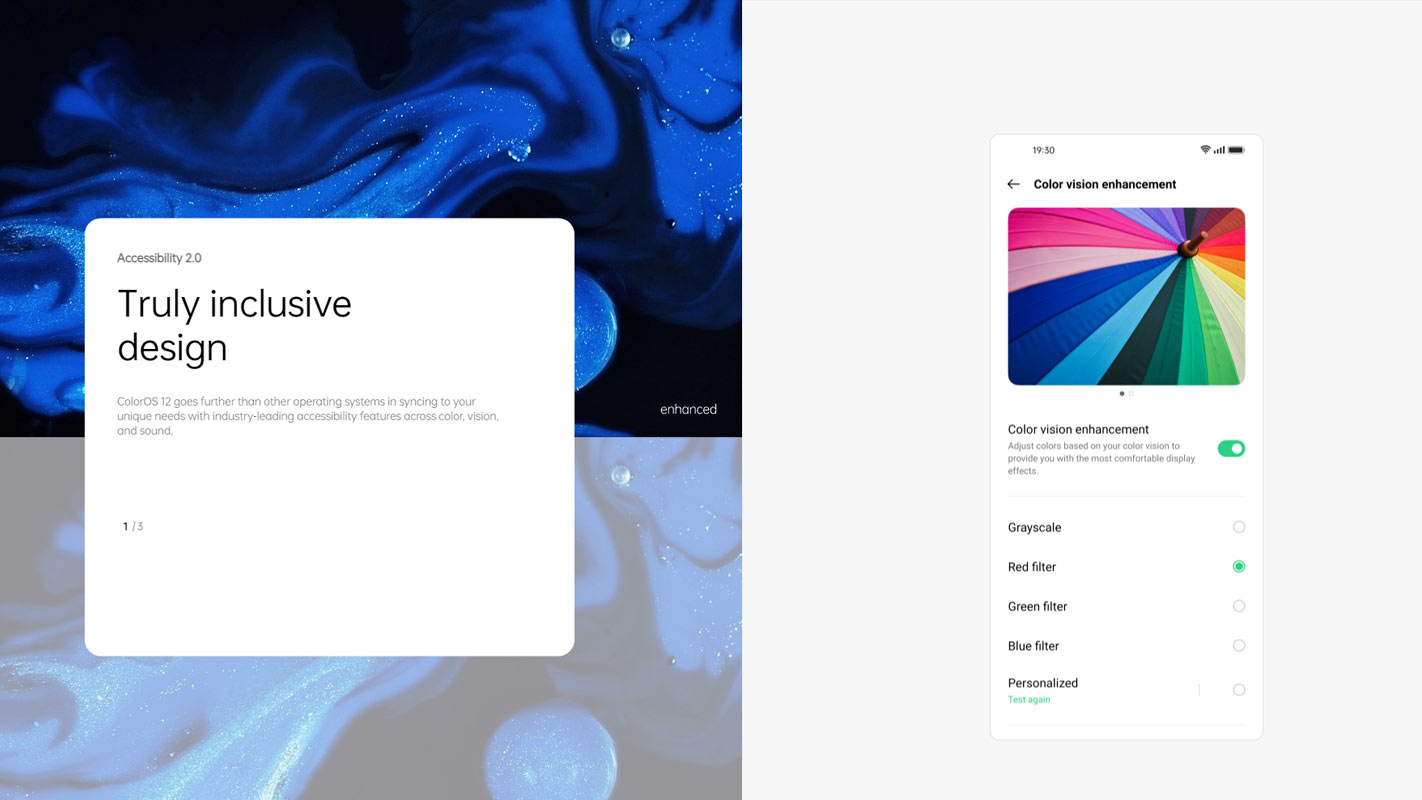Screen dimensions: 1422x800
Task: Click the 'Accessibility 2.0' label
Action: point(159,258)
